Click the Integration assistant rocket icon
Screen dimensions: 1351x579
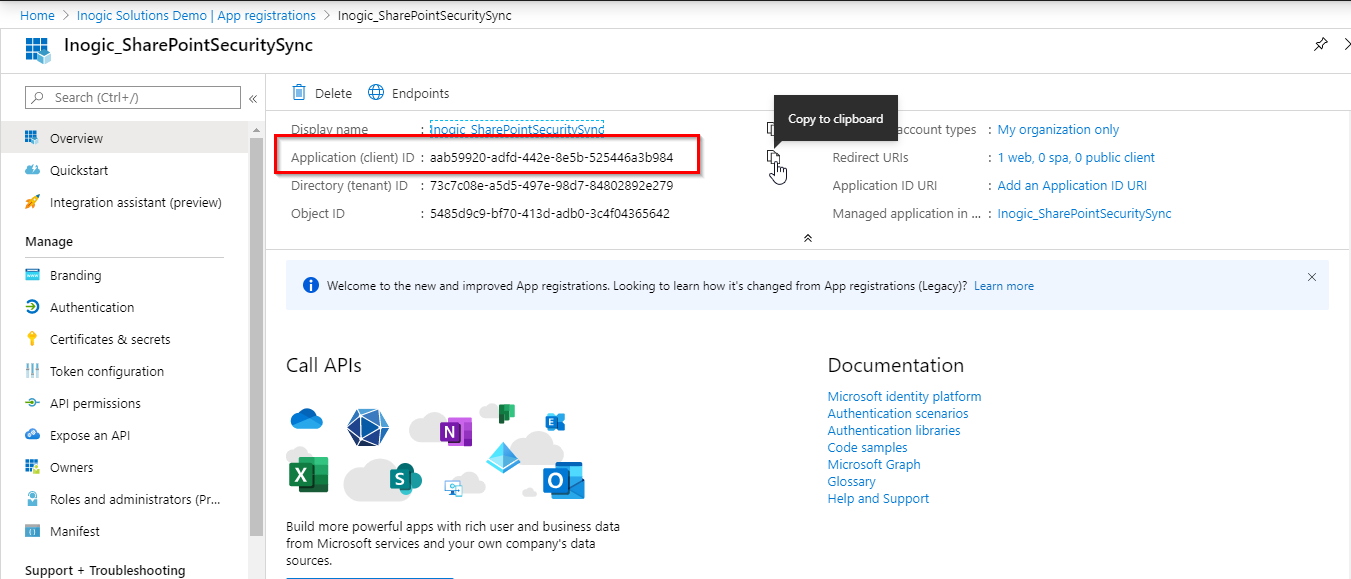pyautogui.click(x=32, y=202)
